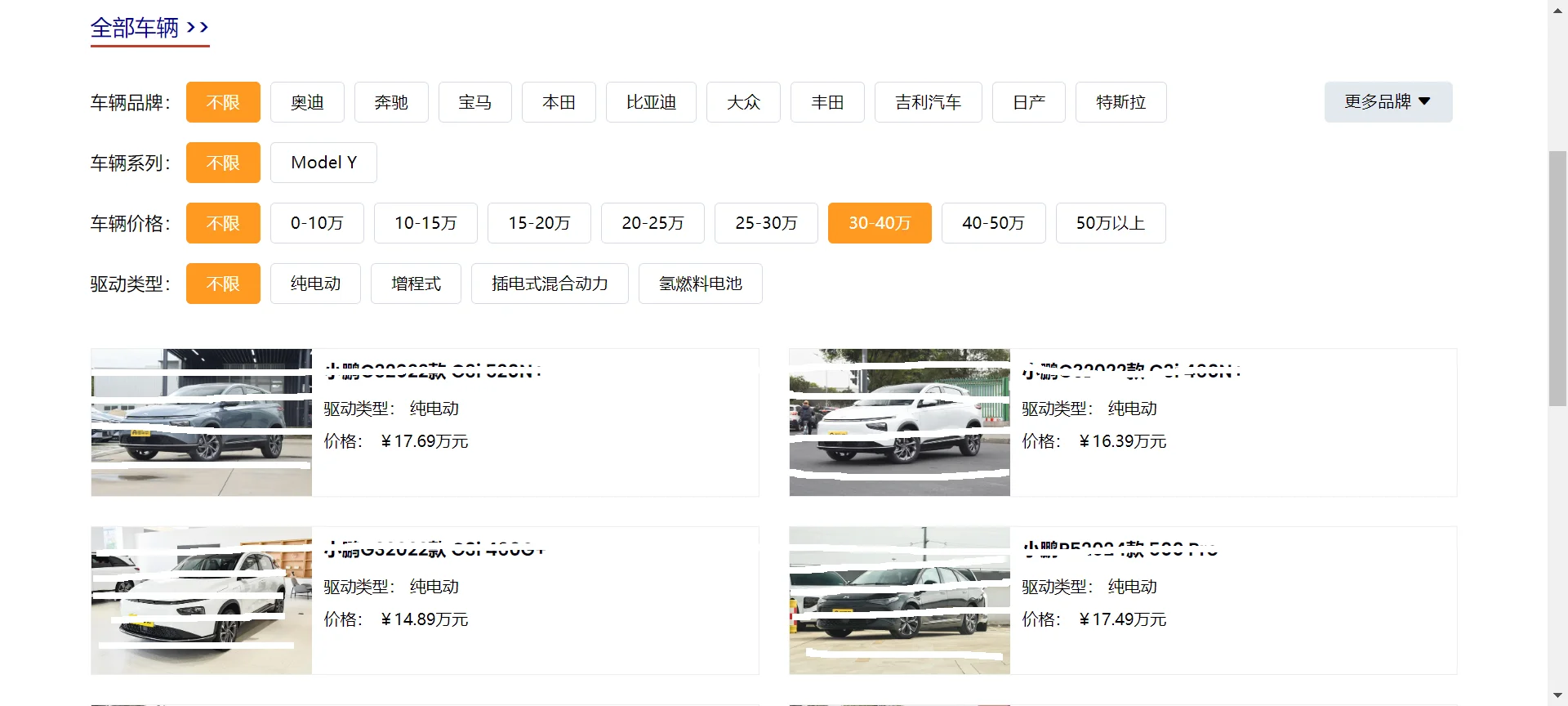
Task: Filter by brand 宝马
Action: point(475,102)
